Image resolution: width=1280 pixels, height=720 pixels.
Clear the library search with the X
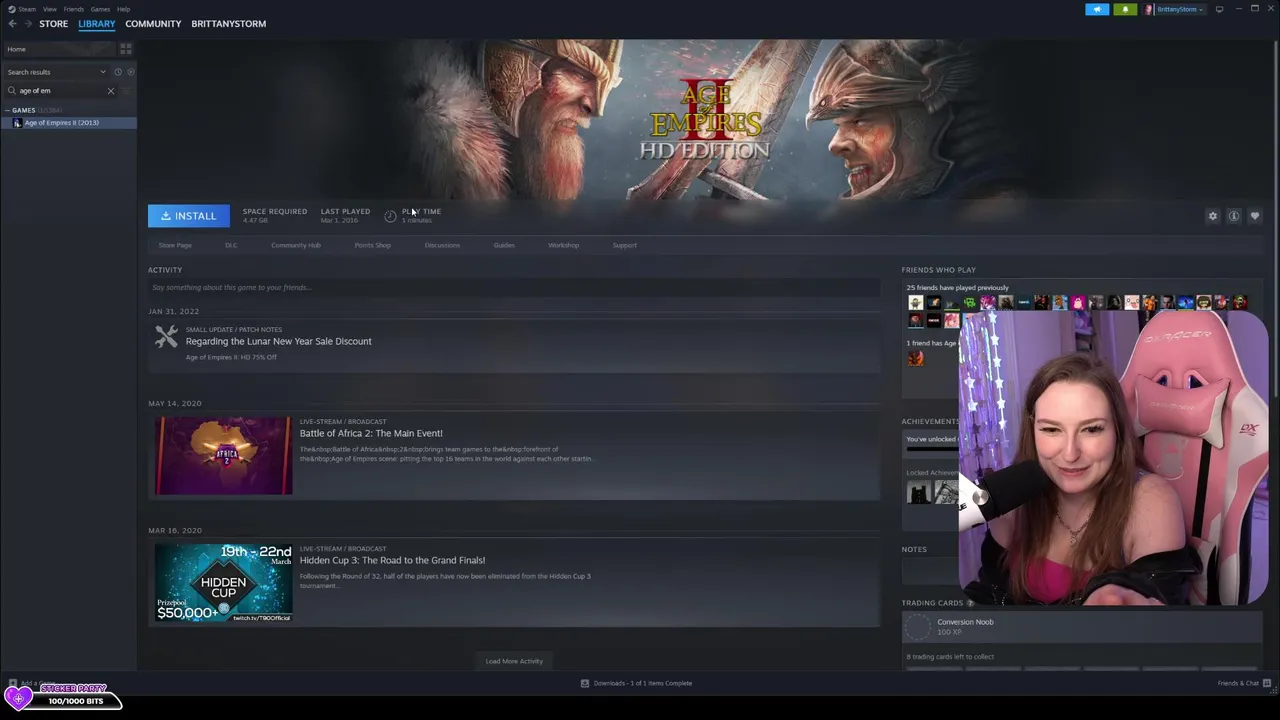click(111, 91)
